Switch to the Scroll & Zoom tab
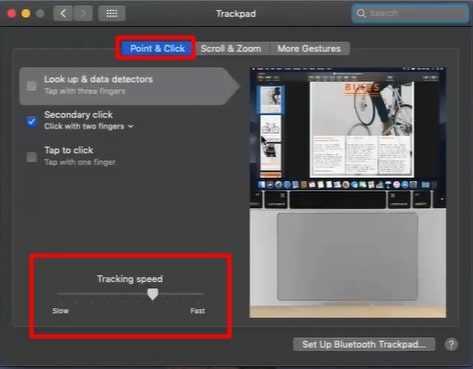 click(231, 49)
